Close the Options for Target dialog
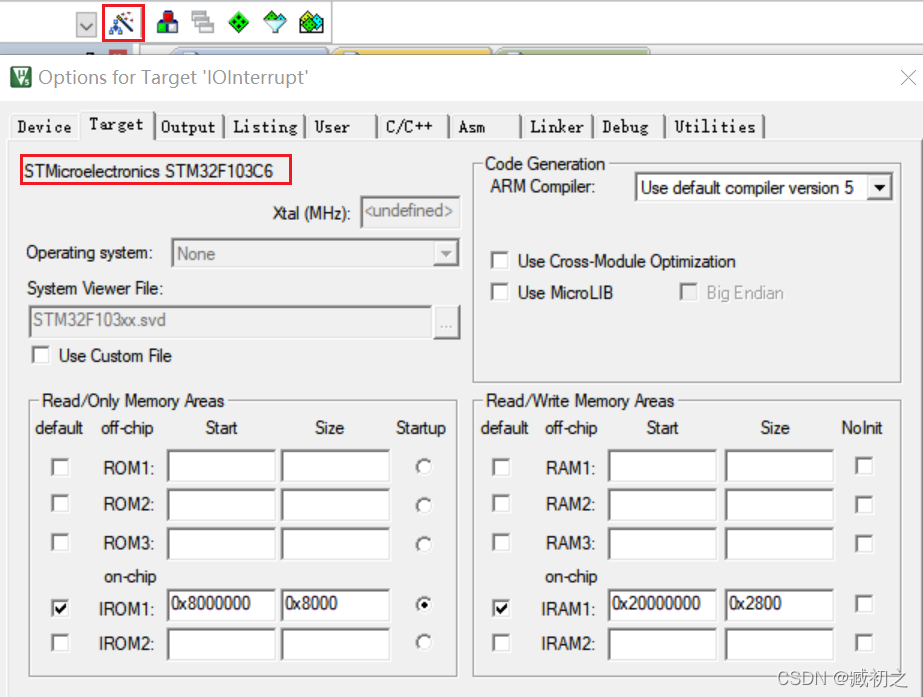Image resolution: width=923 pixels, height=697 pixels. [908, 77]
